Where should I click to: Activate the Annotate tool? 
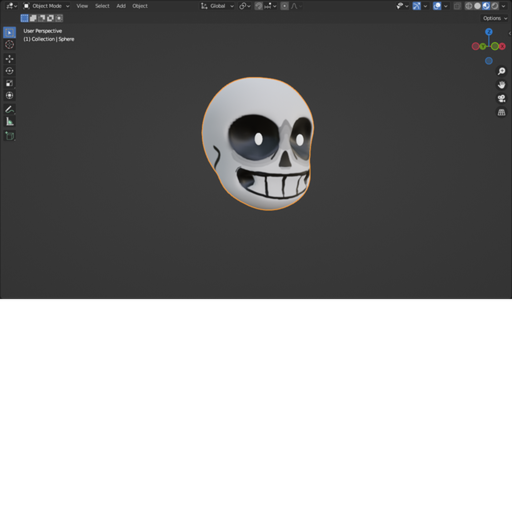pos(9,109)
